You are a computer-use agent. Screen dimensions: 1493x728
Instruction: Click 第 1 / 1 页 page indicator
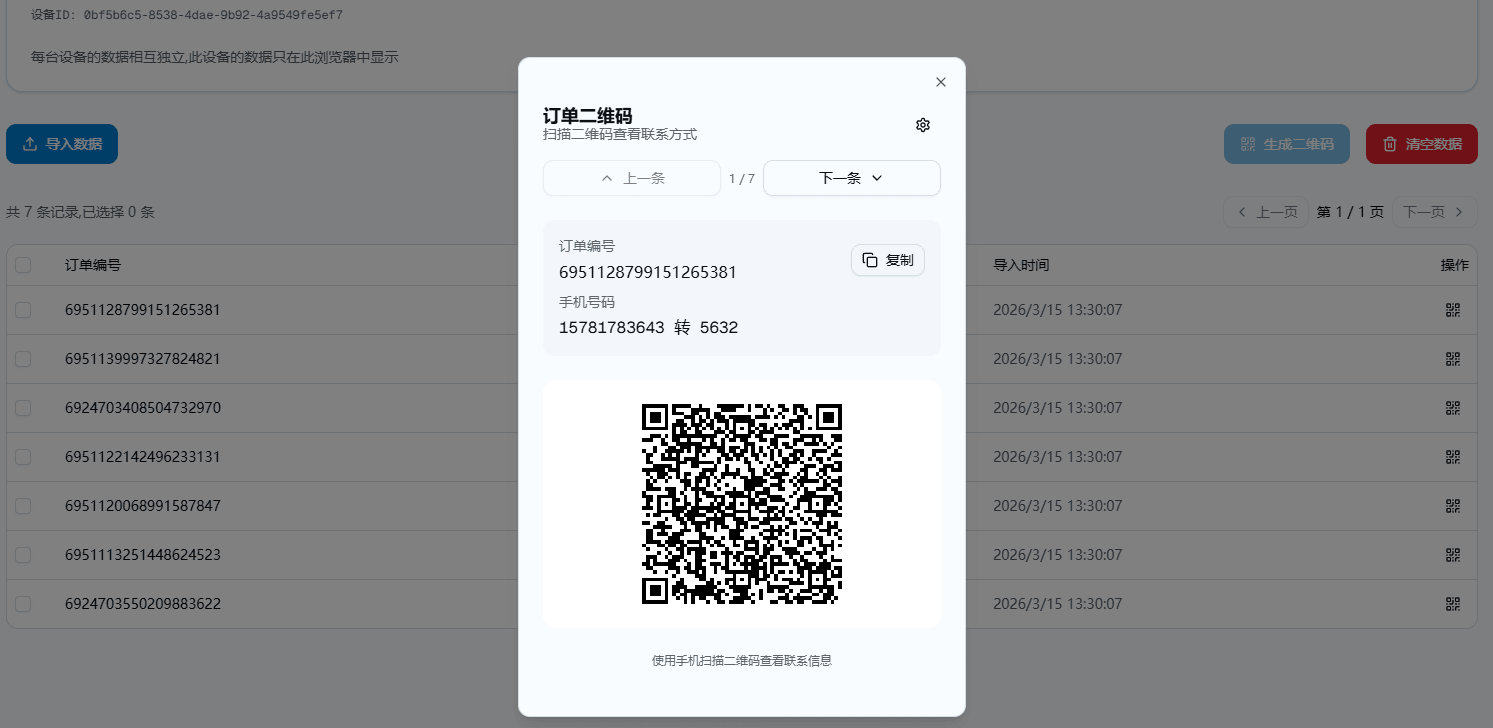click(1350, 212)
